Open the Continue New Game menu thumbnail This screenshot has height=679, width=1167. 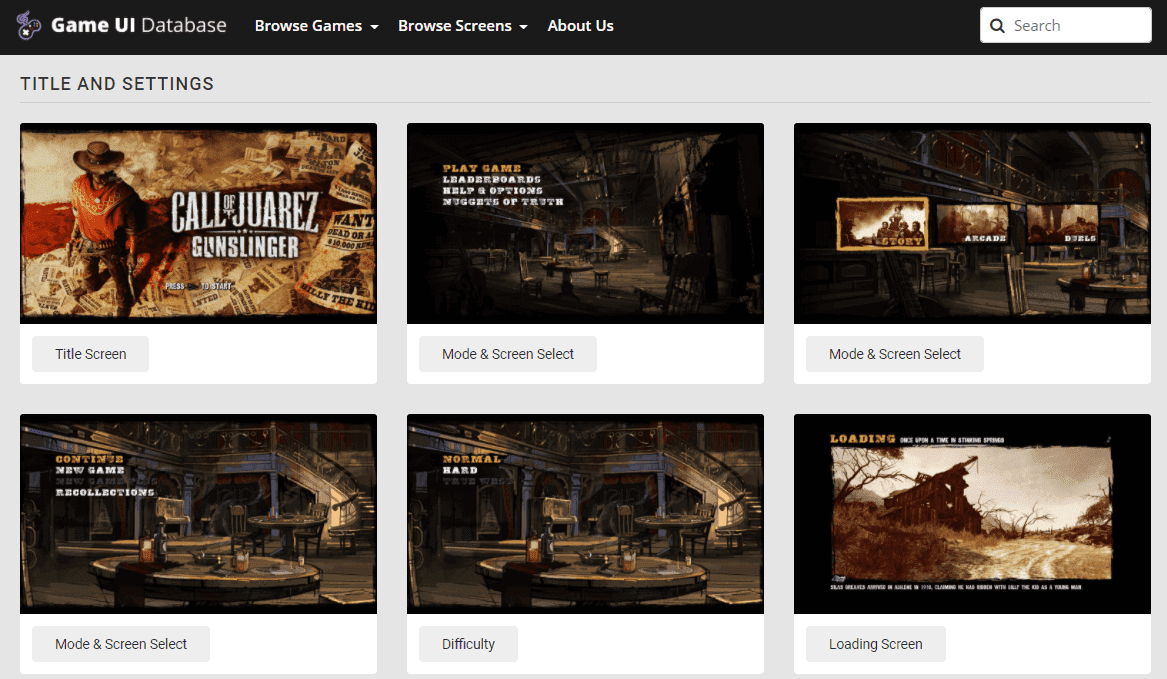coord(199,514)
